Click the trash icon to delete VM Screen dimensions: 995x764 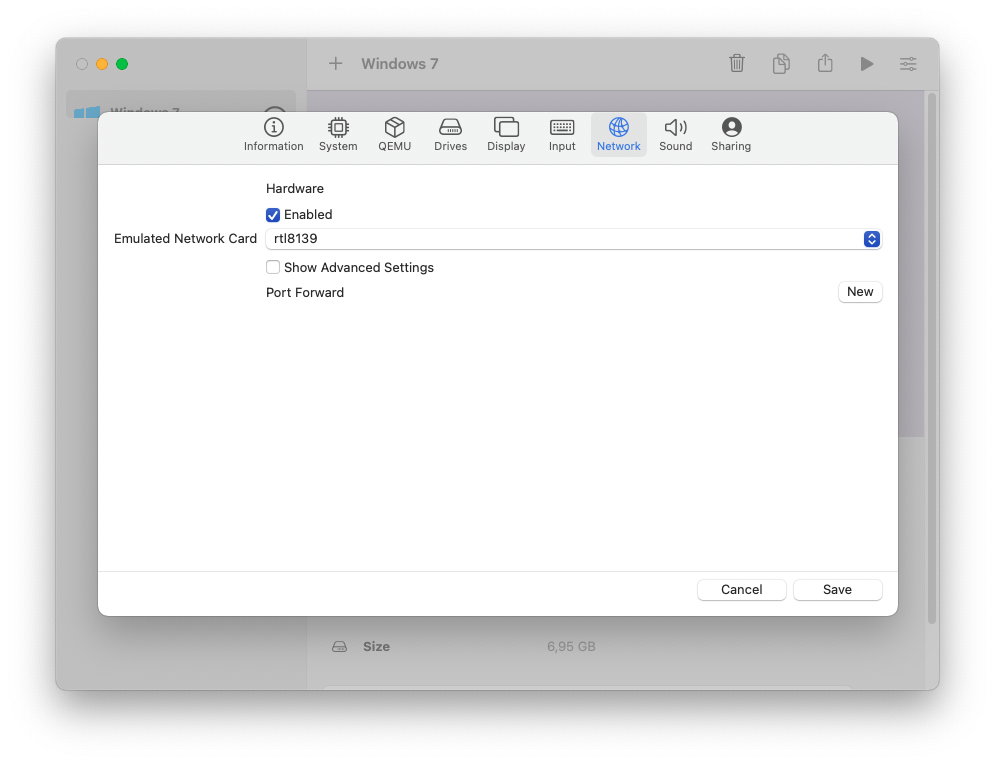click(737, 63)
